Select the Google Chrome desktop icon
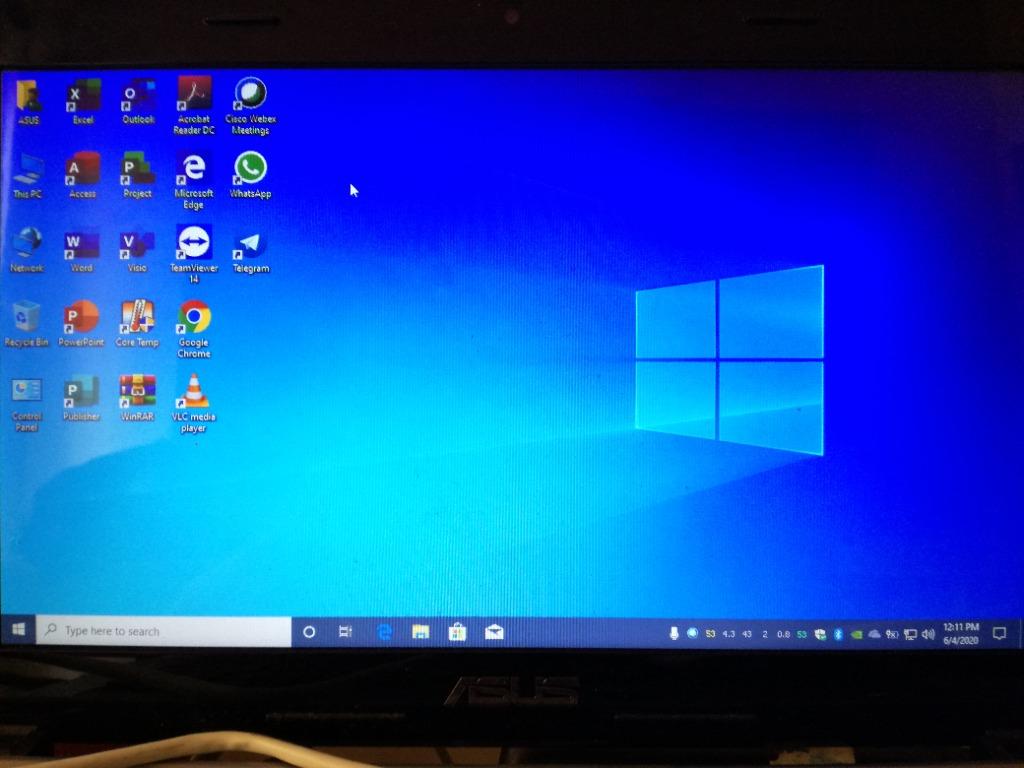The height and width of the screenshot is (768, 1024). click(x=194, y=317)
